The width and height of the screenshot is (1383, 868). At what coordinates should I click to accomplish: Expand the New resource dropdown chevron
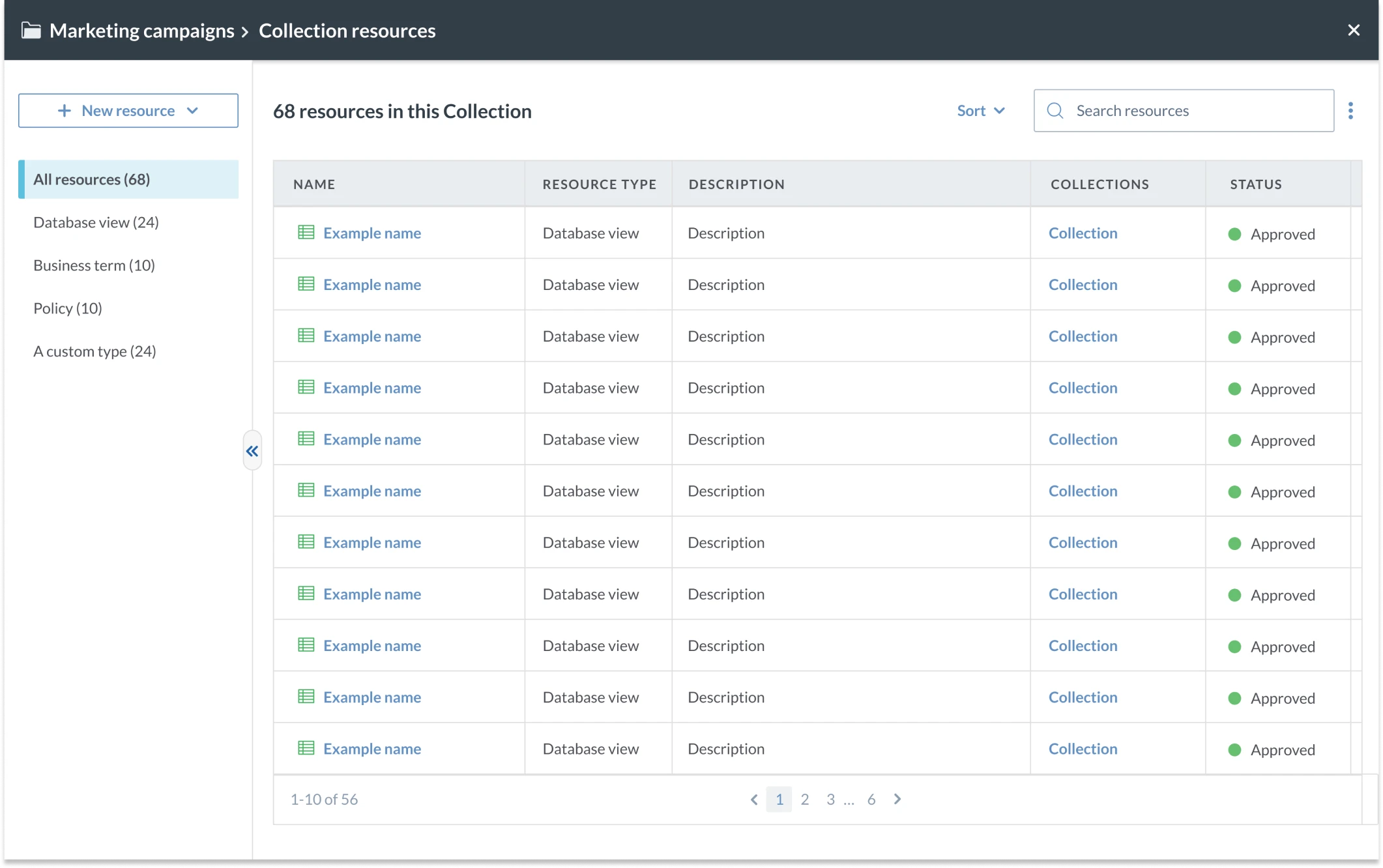coord(192,110)
